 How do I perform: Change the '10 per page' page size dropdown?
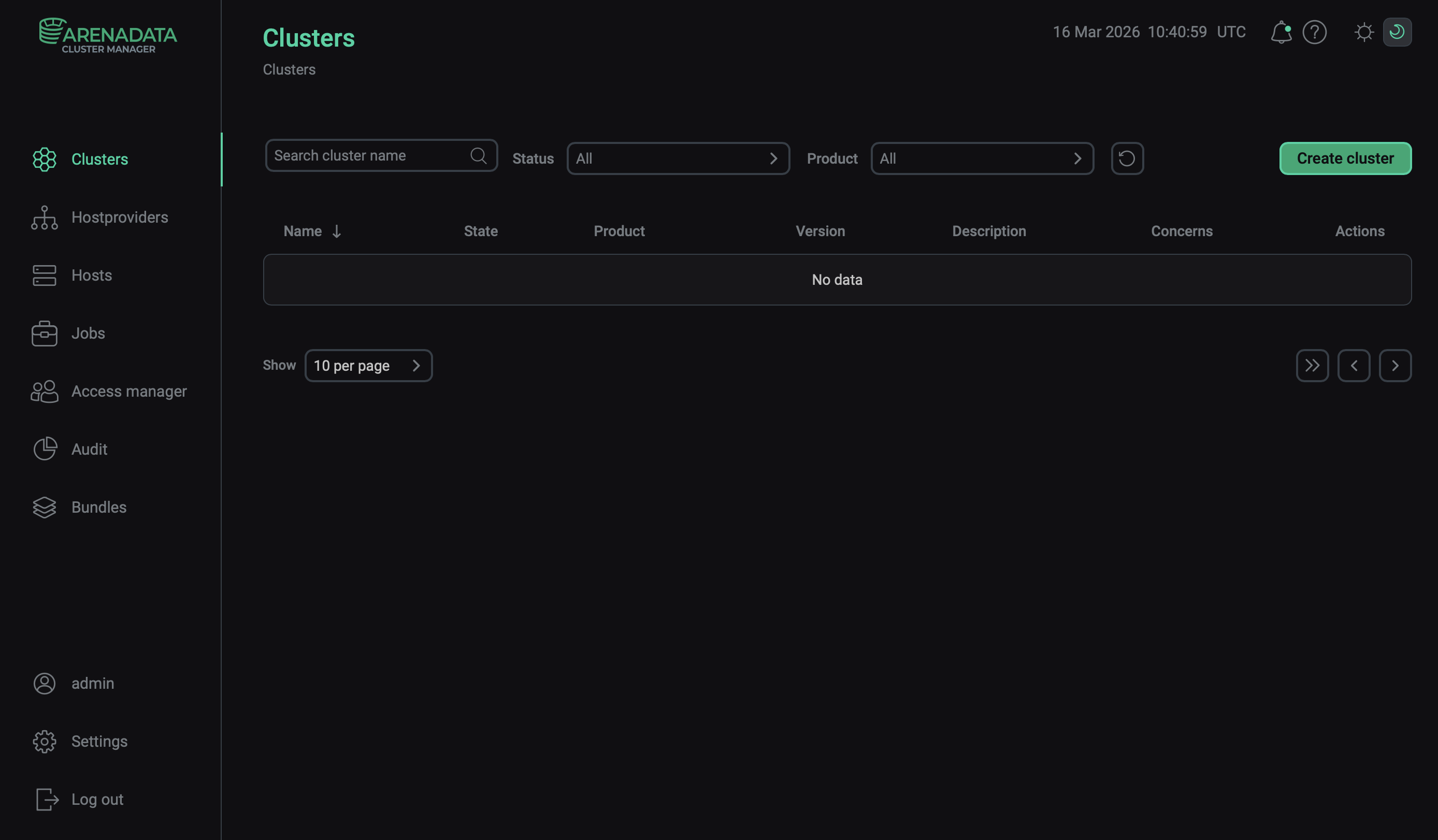tap(369, 365)
